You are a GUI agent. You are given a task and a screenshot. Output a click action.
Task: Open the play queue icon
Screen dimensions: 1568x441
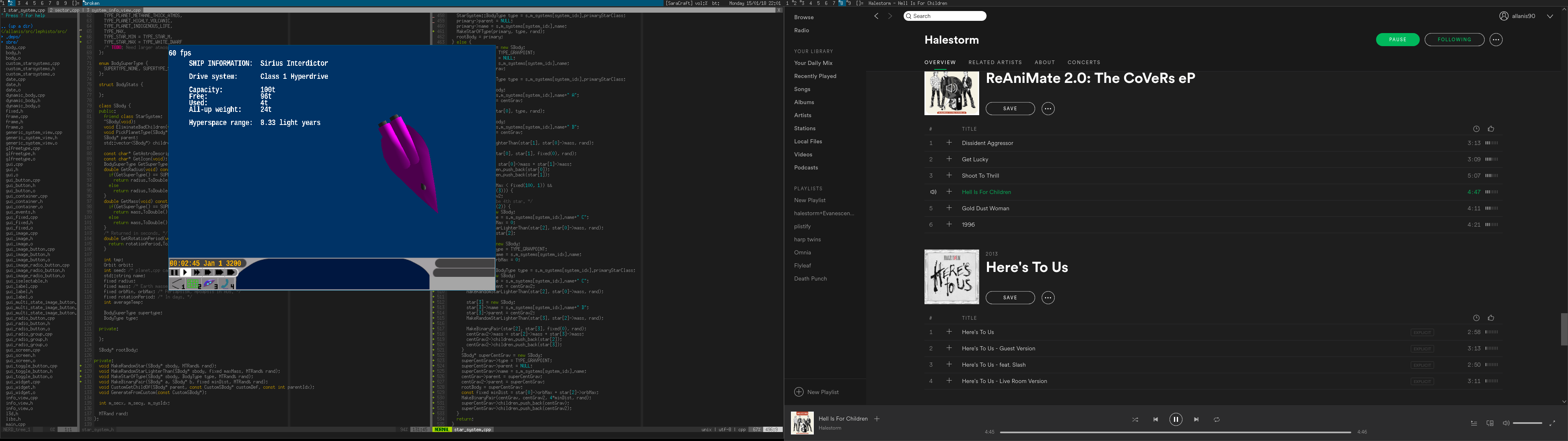[1474, 423]
